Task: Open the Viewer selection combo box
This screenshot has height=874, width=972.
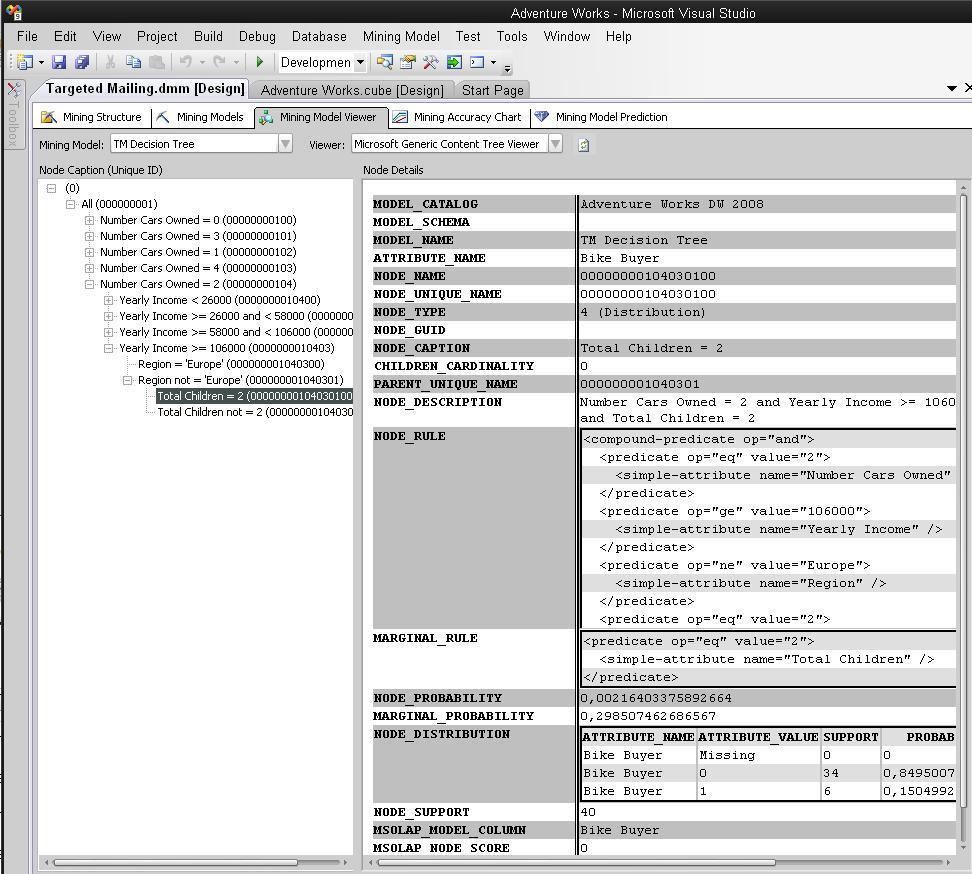Action: pos(457,144)
